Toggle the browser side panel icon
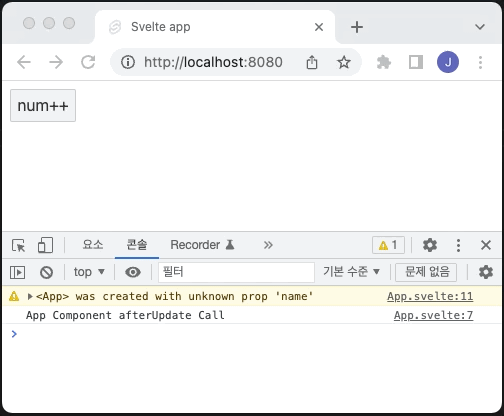Screen dimensions: 504x416 pyautogui.click(x=416, y=62)
